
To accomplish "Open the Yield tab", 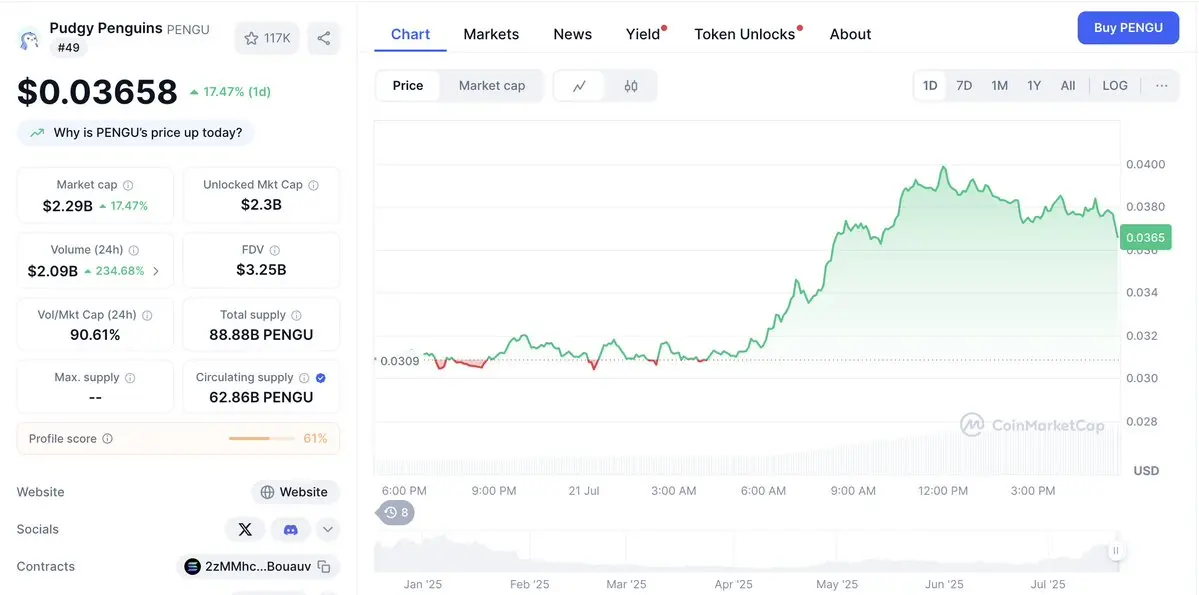I will pyautogui.click(x=643, y=34).
